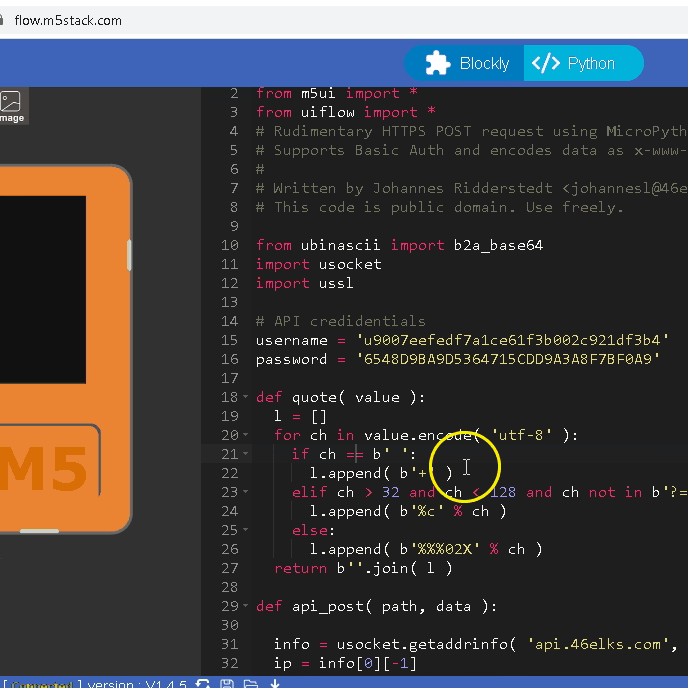Viewport: 688px width, 688px height.
Task: Click line number 17 in the gutter
Action: click(230, 378)
